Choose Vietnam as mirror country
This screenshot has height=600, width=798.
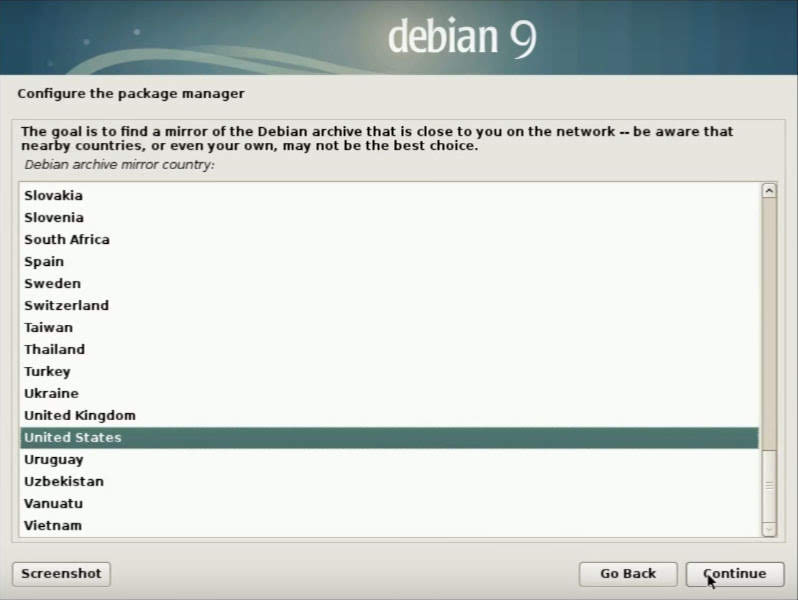click(389, 525)
